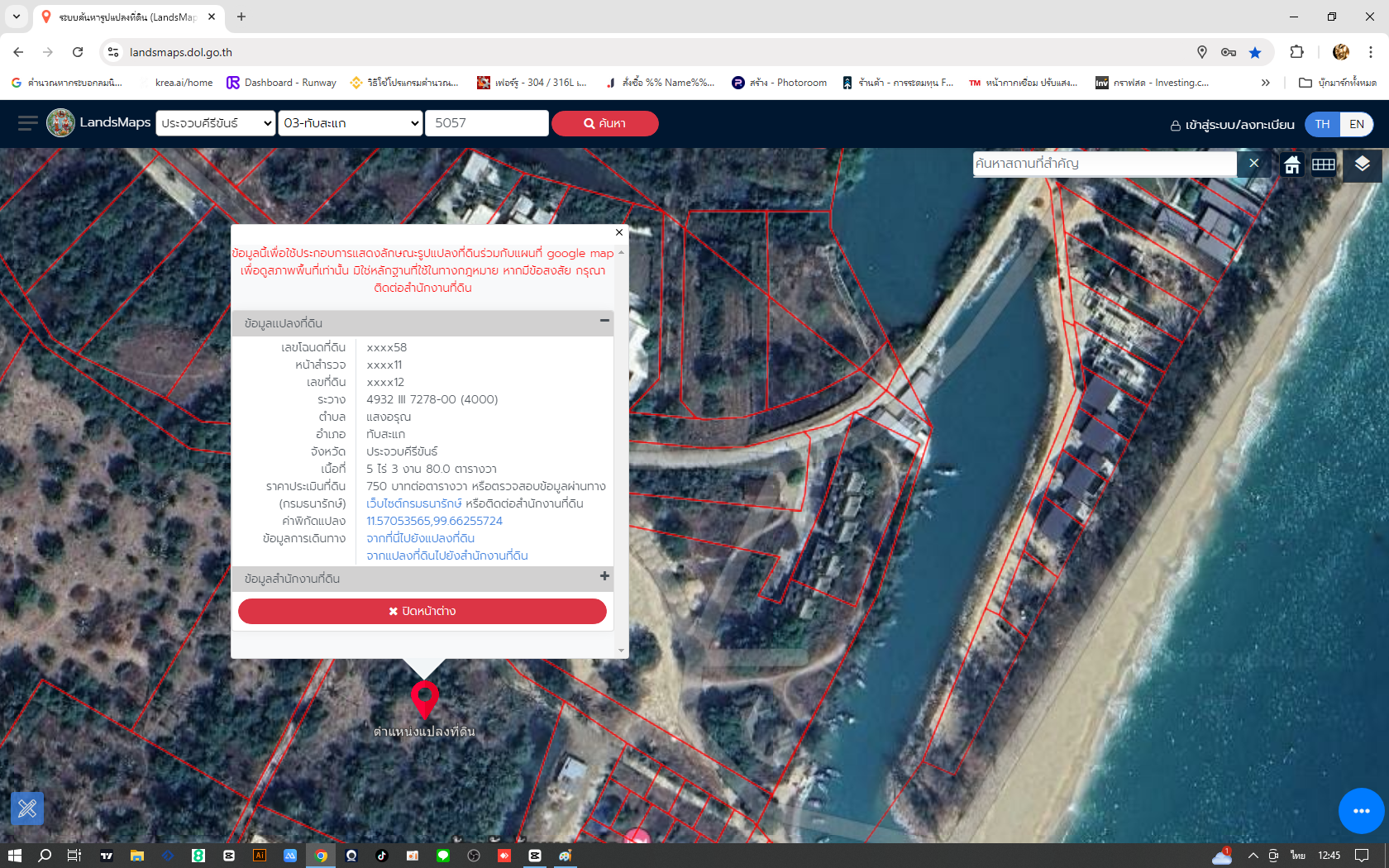Click the red parcel location pin
Viewport: 1389px width, 868px height.
point(424,699)
